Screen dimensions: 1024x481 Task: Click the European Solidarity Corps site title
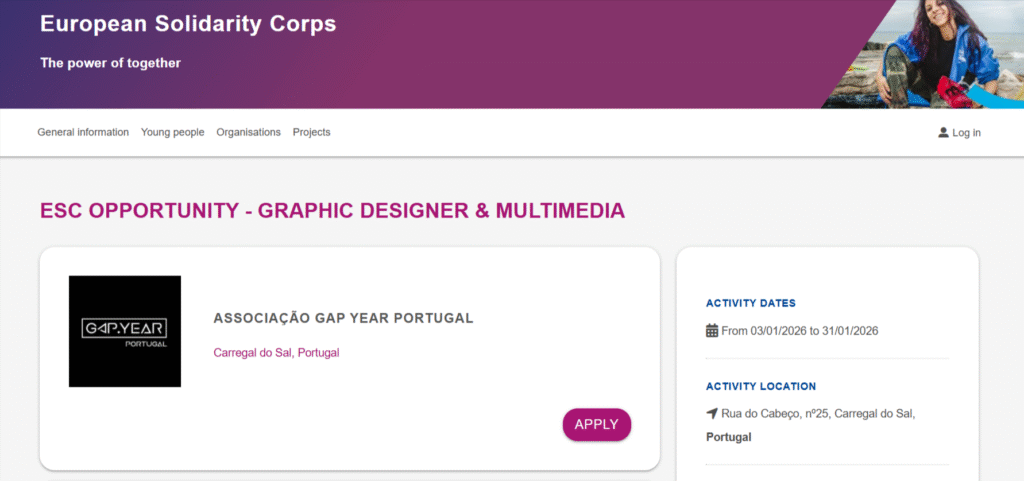[x=188, y=24]
